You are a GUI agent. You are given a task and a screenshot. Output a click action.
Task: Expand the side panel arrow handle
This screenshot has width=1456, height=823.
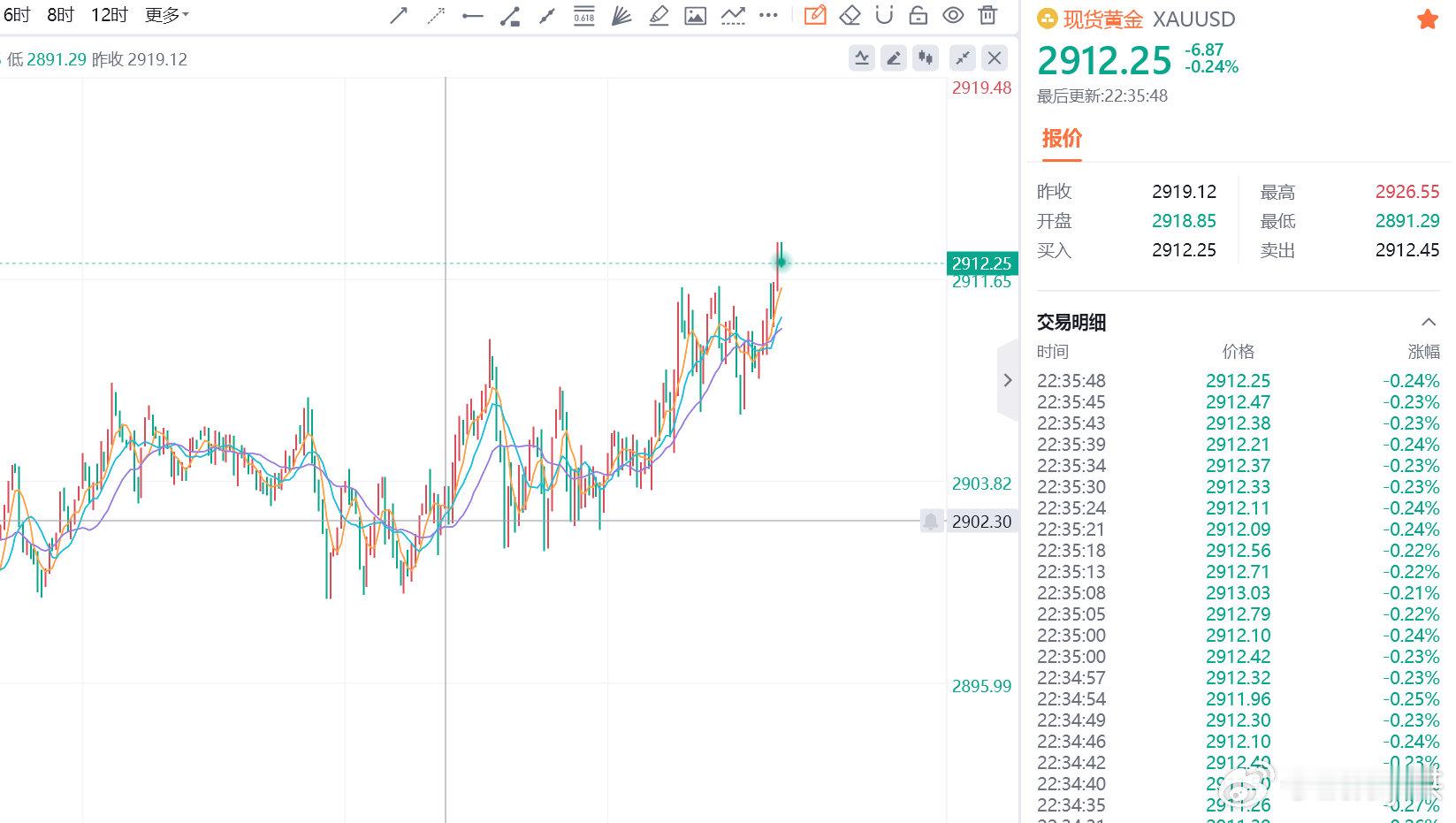(x=1008, y=380)
